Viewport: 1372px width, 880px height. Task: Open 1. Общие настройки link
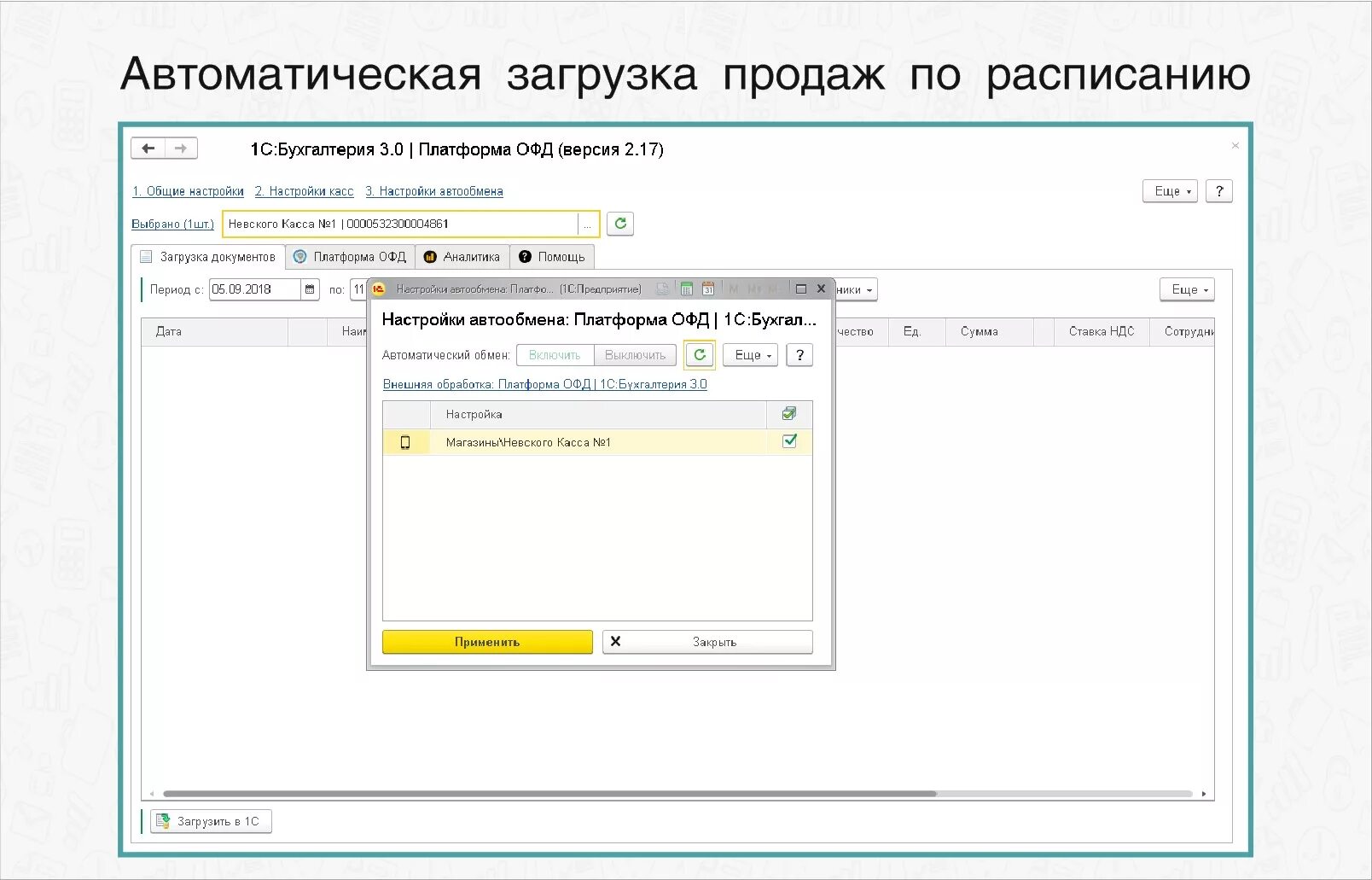[x=188, y=191]
